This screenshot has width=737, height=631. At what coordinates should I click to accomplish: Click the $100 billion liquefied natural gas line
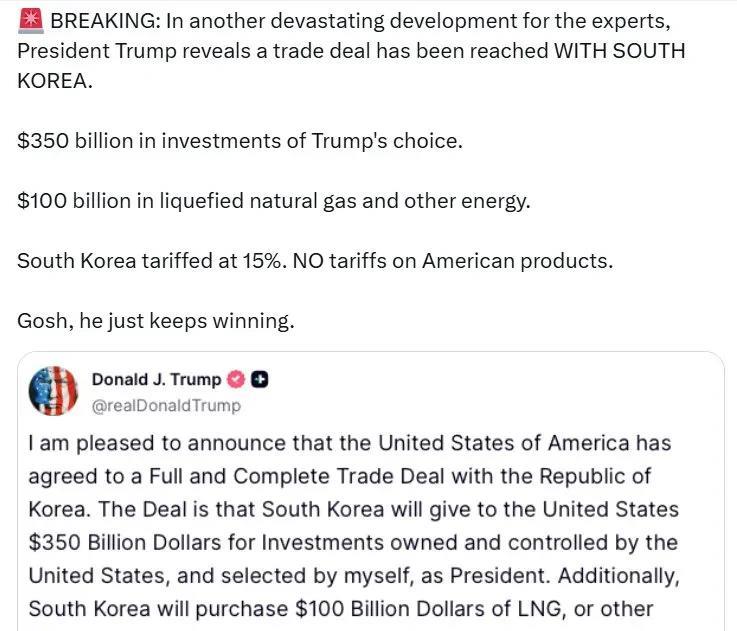[273, 201]
